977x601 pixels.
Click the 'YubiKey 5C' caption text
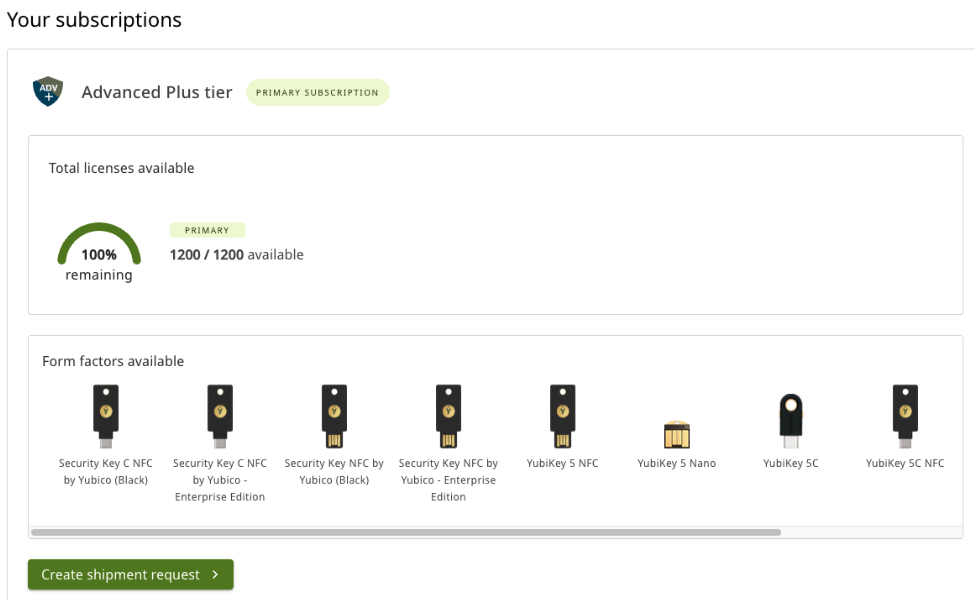(x=791, y=463)
